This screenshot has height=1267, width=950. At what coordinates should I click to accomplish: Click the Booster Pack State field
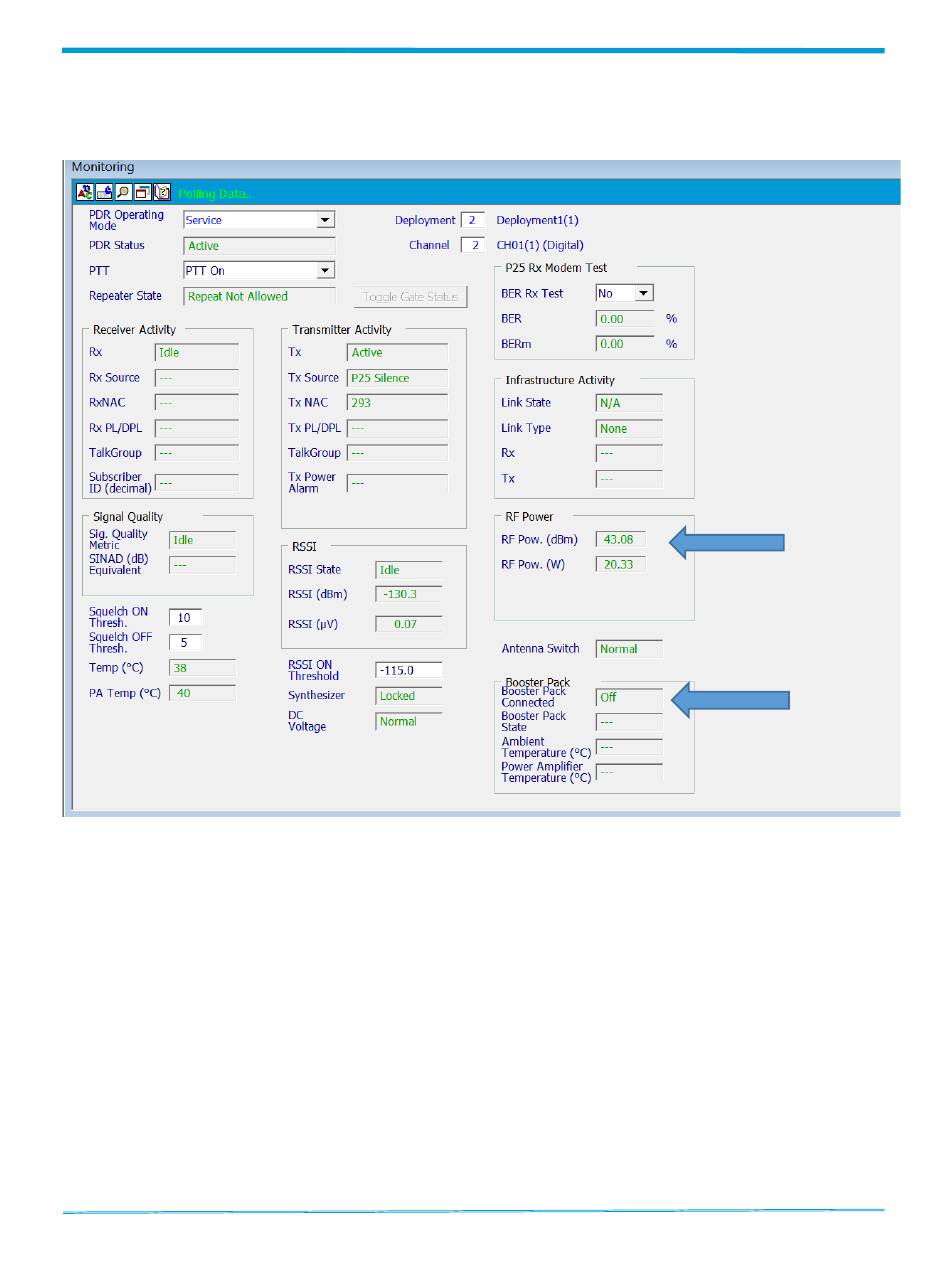coord(629,722)
